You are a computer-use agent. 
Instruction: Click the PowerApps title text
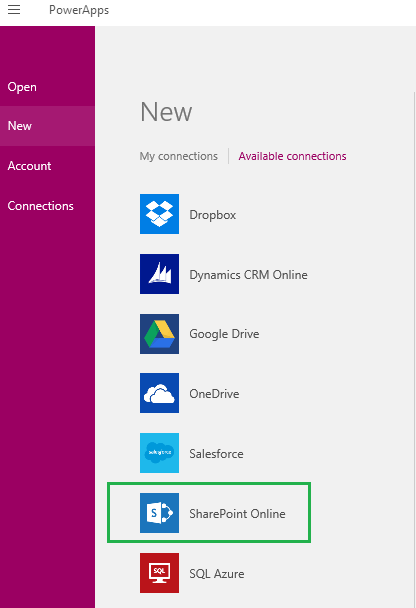(79, 10)
